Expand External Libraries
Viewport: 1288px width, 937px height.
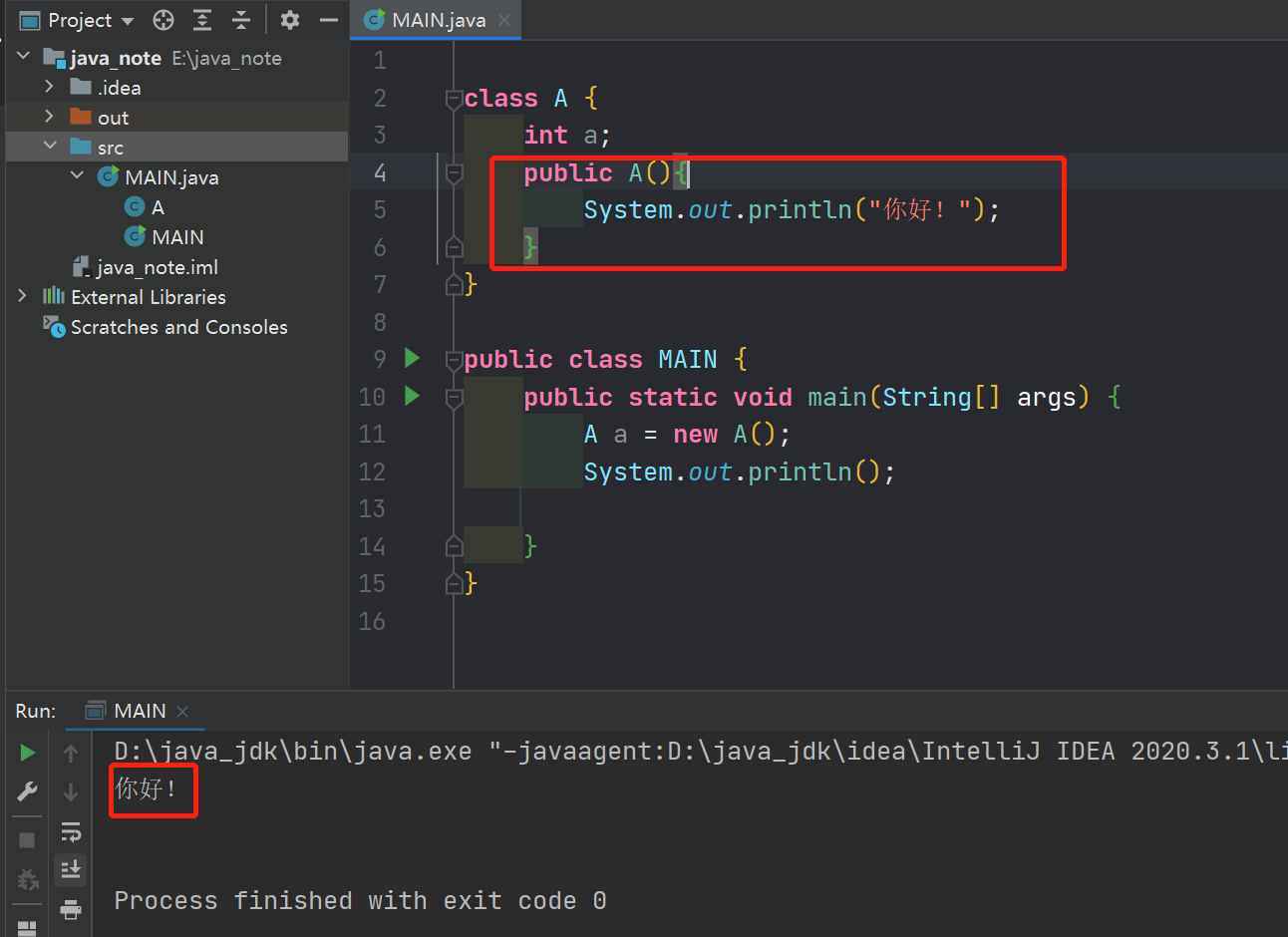click(x=22, y=296)
